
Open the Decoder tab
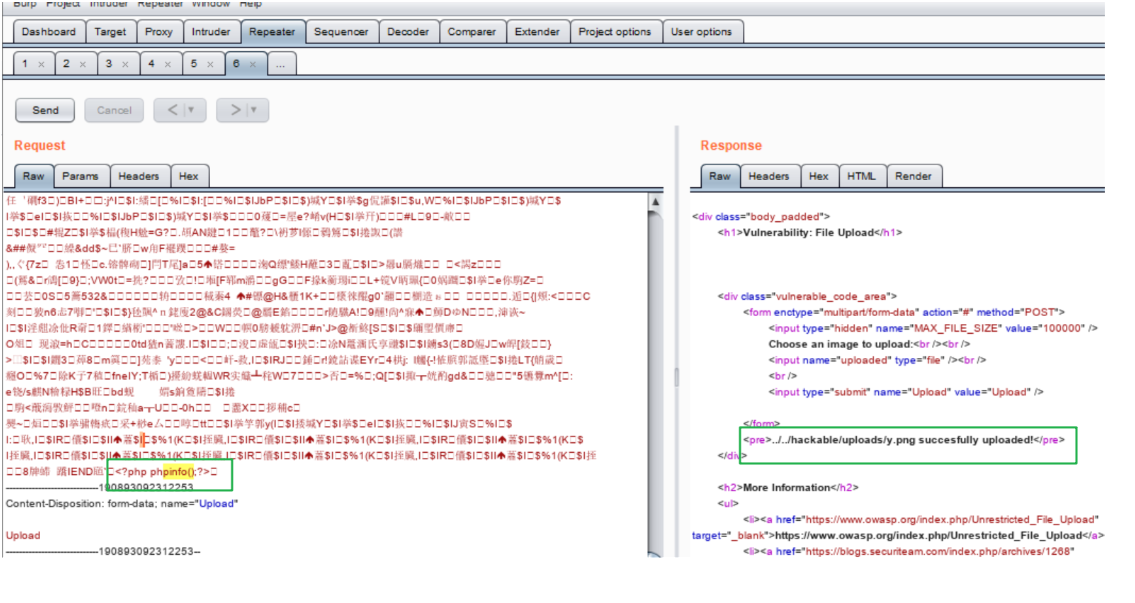coord(408,32)
